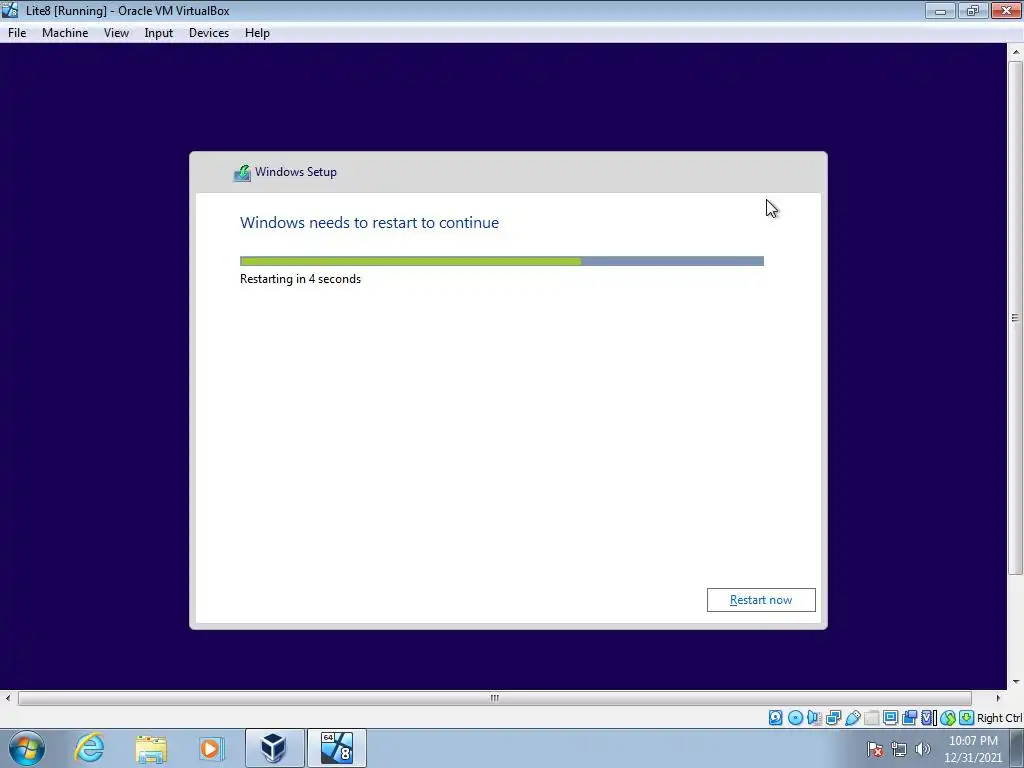Select the Lite8 VM taskbar button
1024x768 pixels.
coord(337,748)
